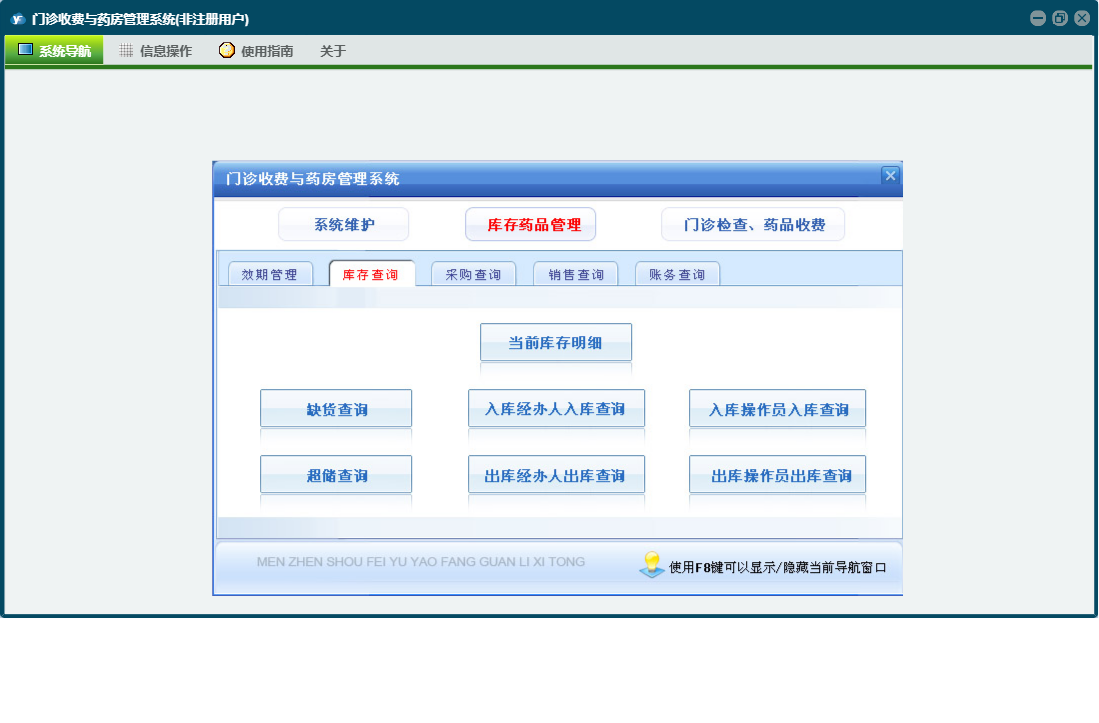Open 出库操作员出库查询

(x=777, y=474)
